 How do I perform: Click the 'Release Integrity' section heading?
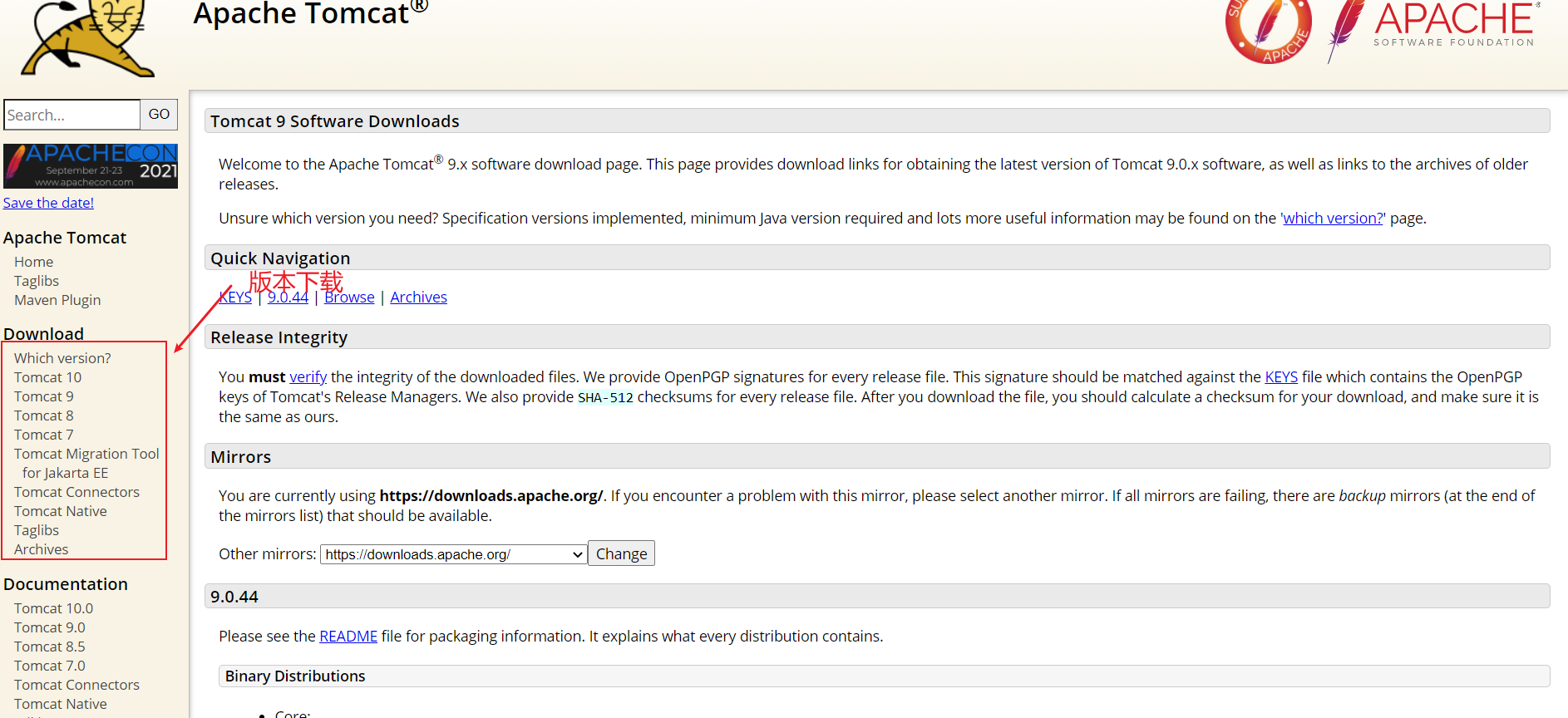[x=279, y=337]
